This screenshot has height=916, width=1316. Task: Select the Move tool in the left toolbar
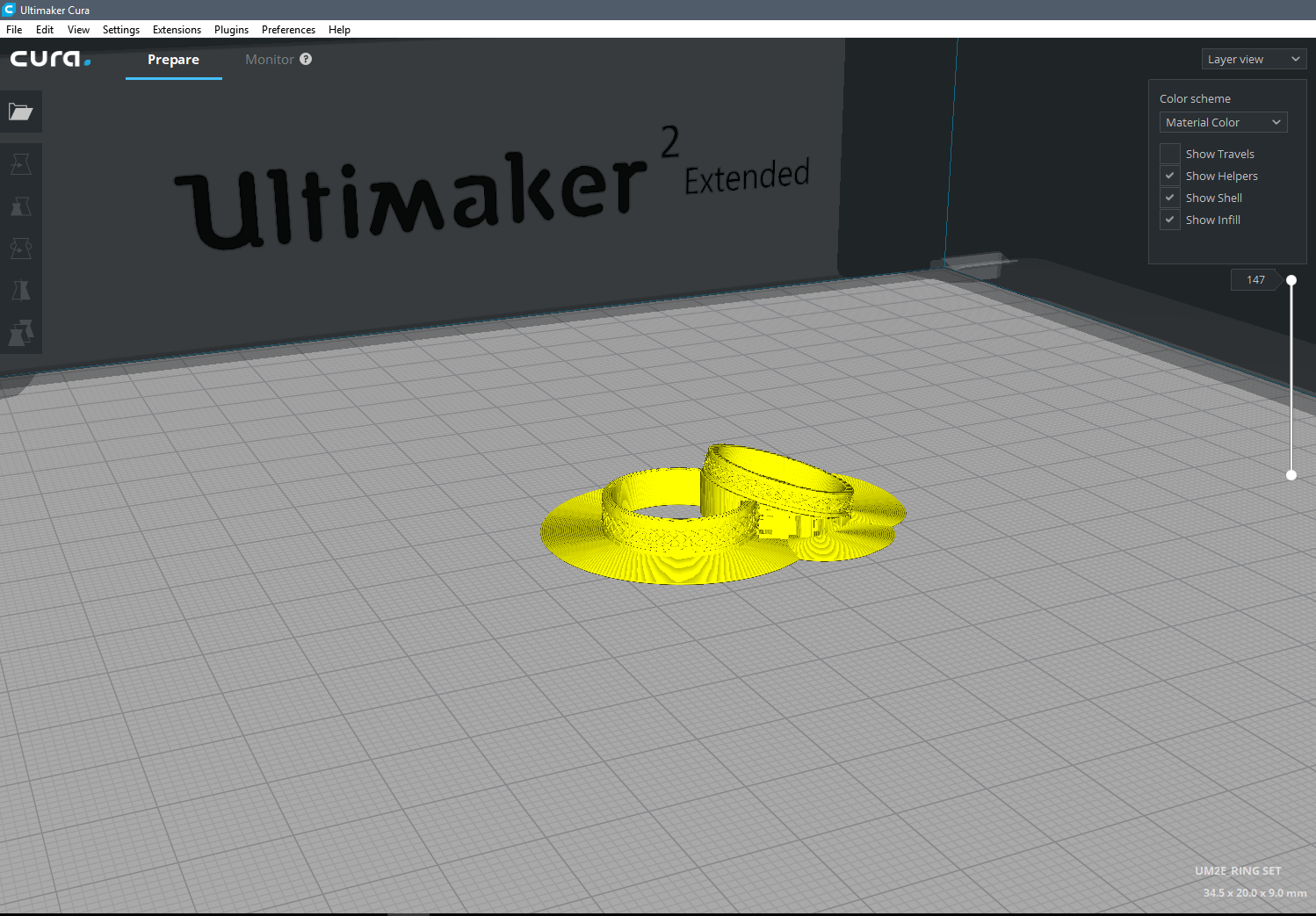pos(20,163)
